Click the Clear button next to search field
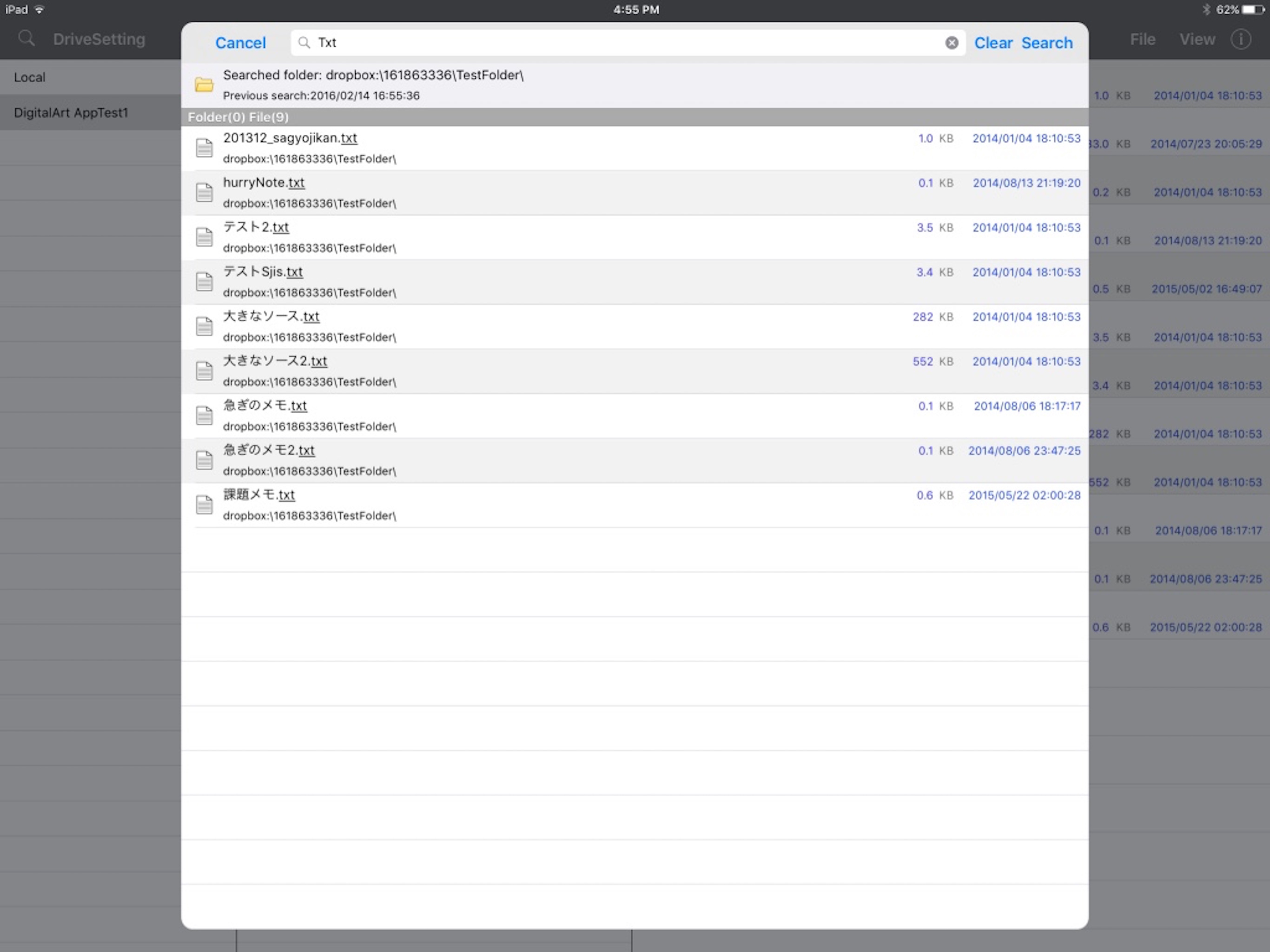This screenshot has height=952, width=1270. pos(993,42)
